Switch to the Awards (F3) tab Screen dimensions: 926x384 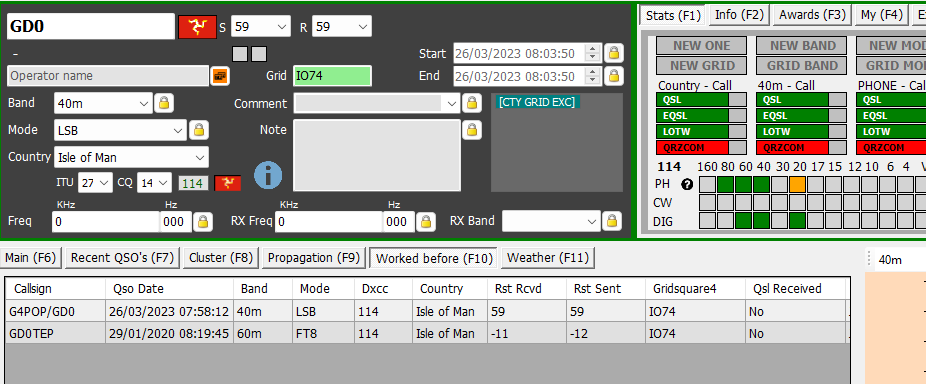click(812, 15)
